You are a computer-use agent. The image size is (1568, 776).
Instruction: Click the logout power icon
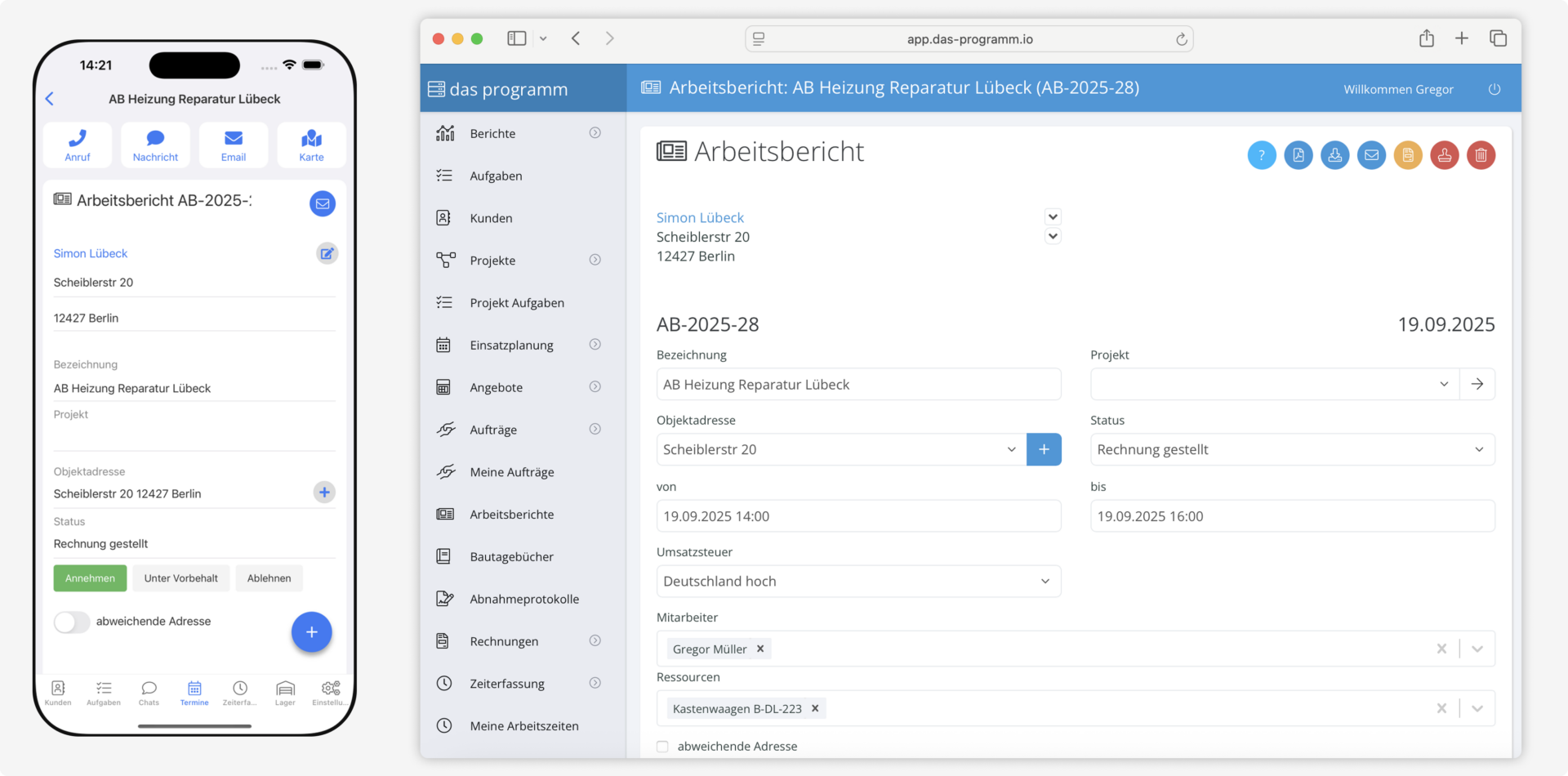(x=1494, y=89)
